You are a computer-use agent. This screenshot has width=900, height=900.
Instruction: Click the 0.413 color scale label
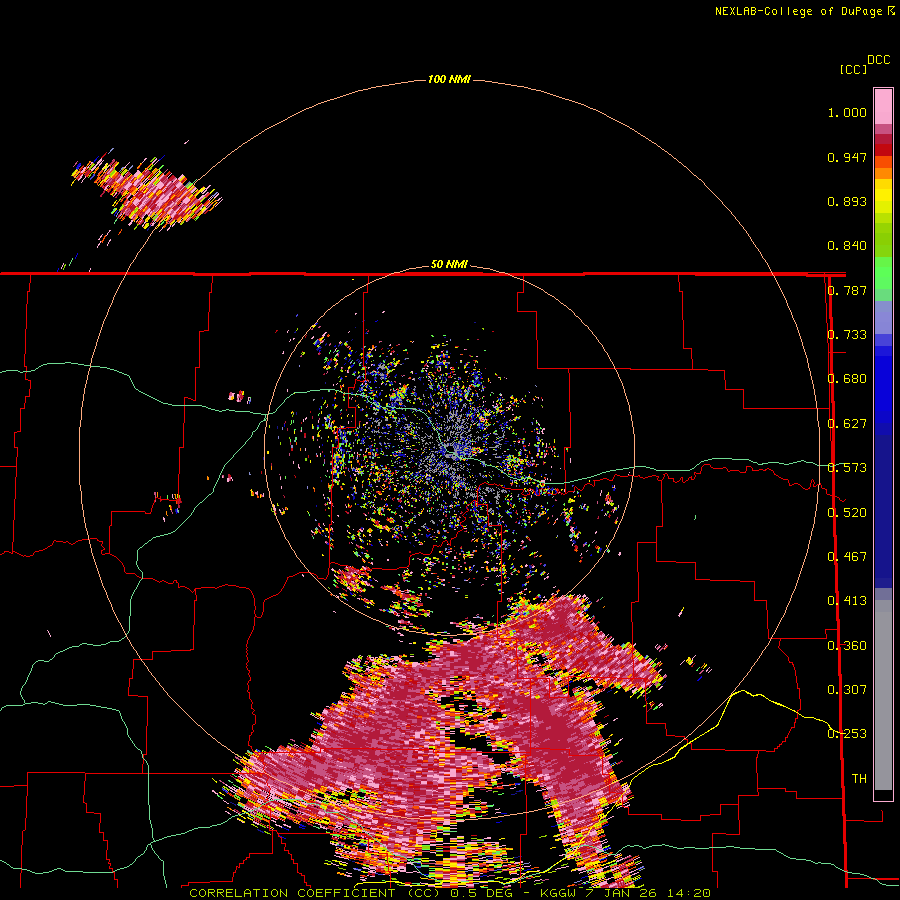[x=847, y=601]
